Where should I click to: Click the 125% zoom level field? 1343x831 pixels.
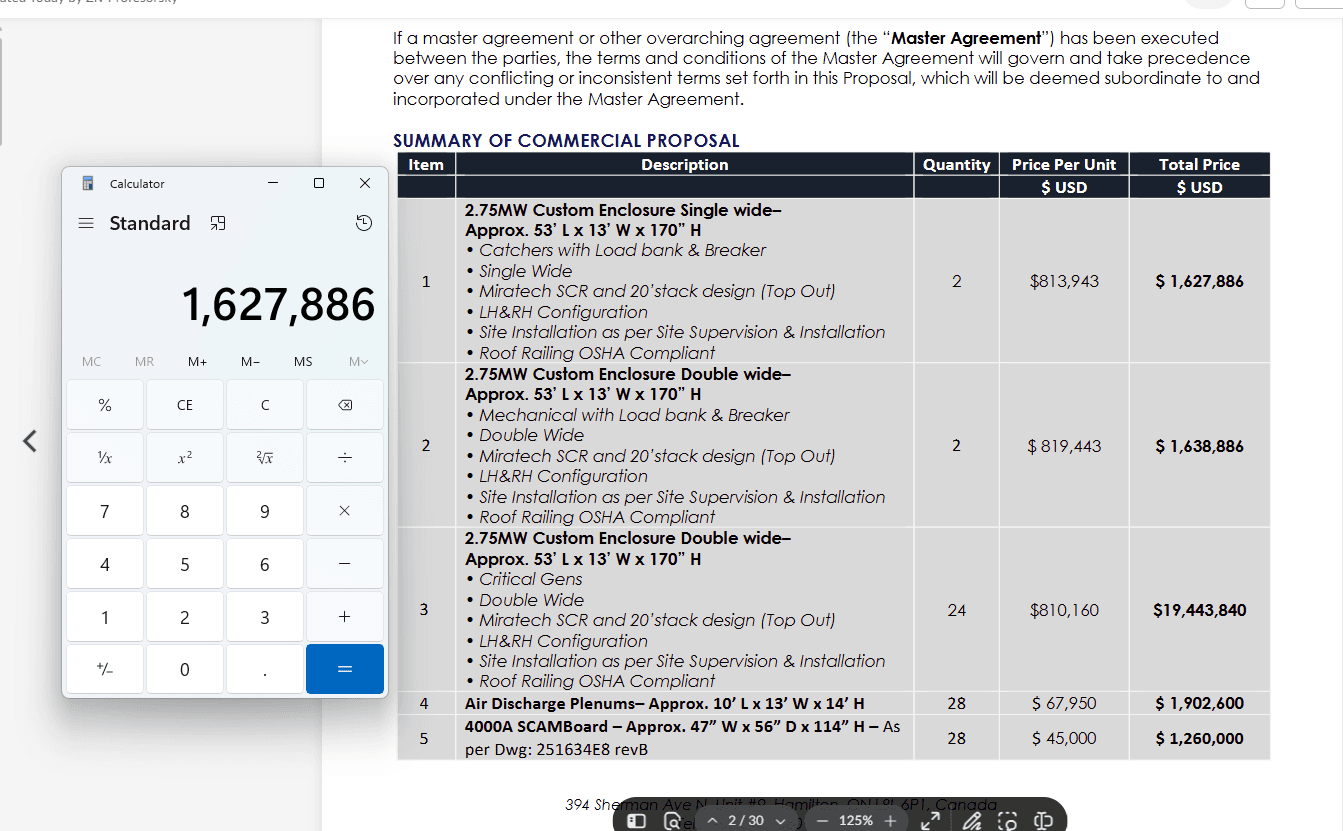pos(856,821)
